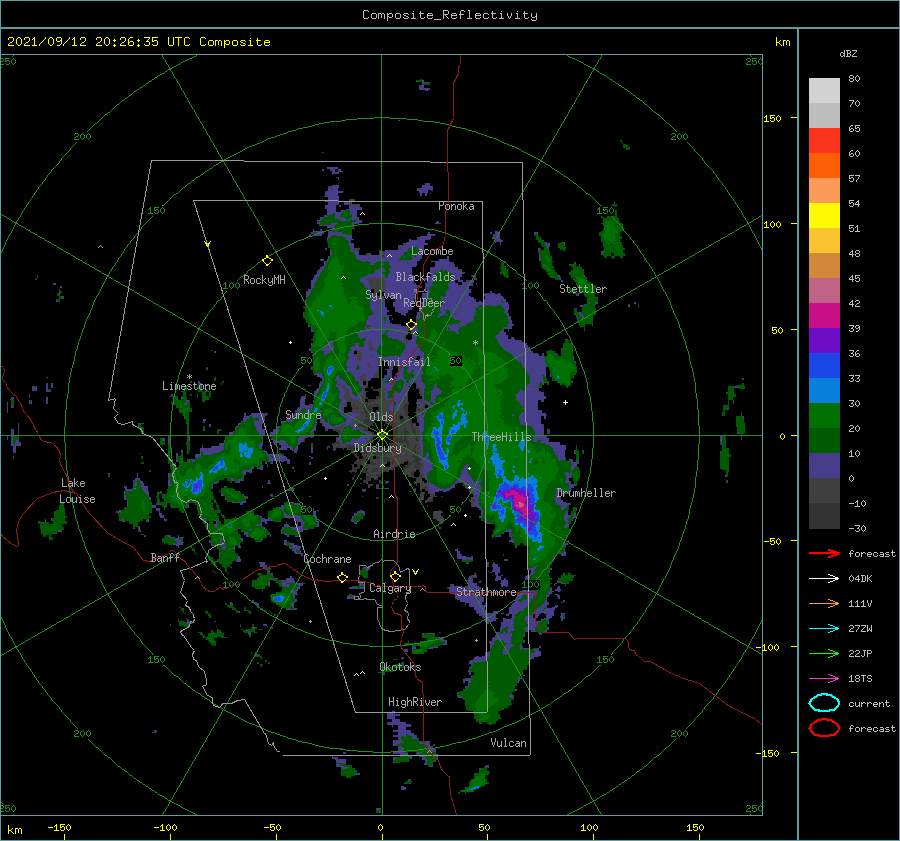Click the Innisfail city label

404,362
